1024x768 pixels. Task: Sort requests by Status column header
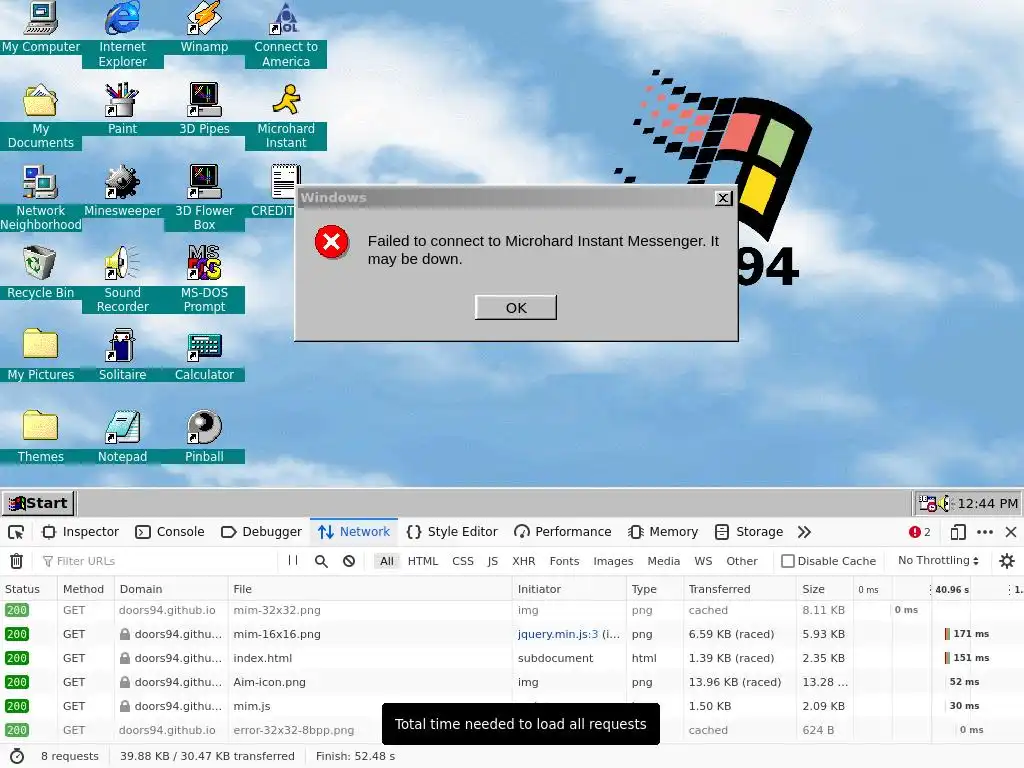[29, 589]
